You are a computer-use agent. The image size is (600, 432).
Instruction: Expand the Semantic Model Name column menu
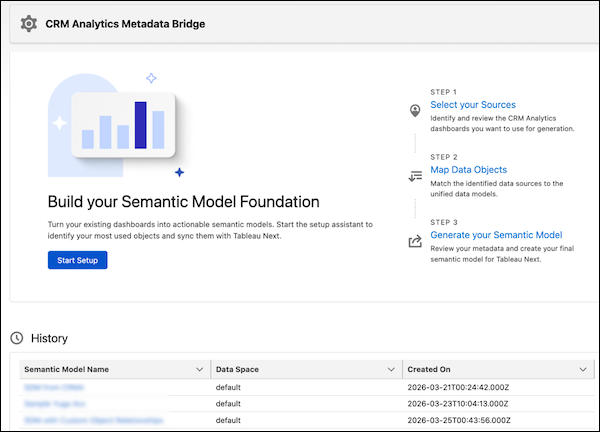(199, 369)
